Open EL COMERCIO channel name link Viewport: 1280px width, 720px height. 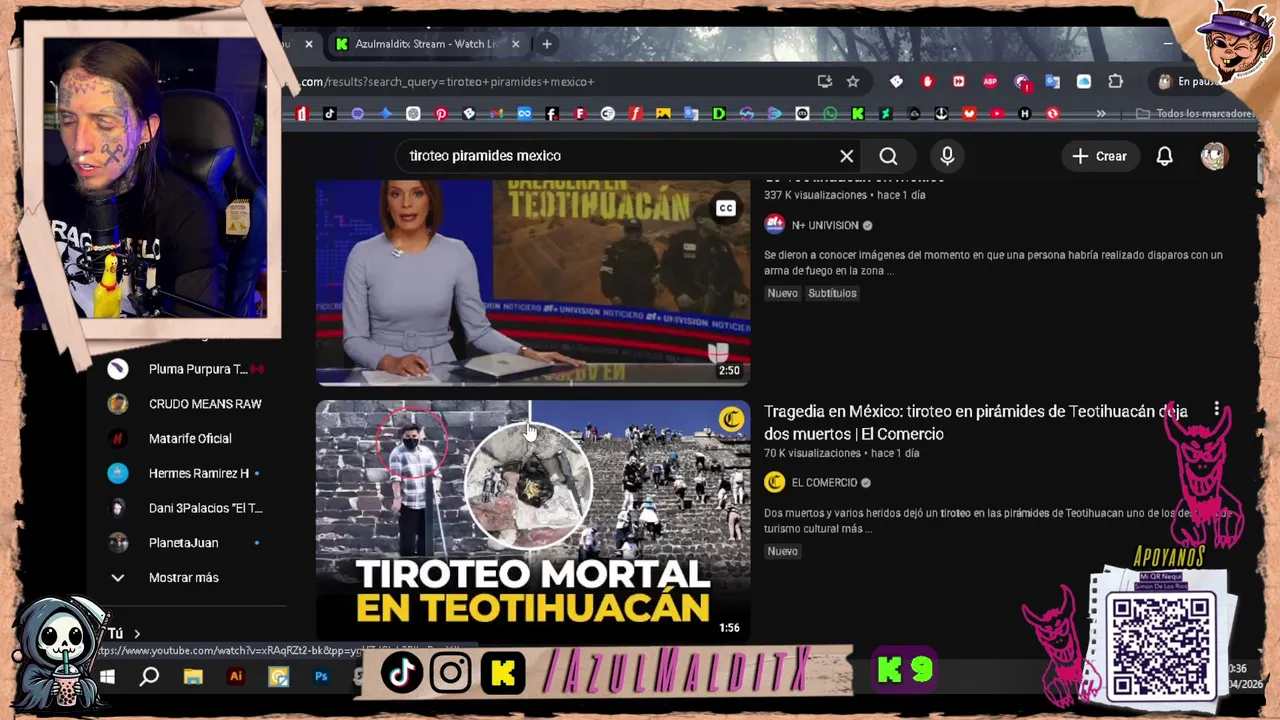pyautogui.click(x=824, y=483)
